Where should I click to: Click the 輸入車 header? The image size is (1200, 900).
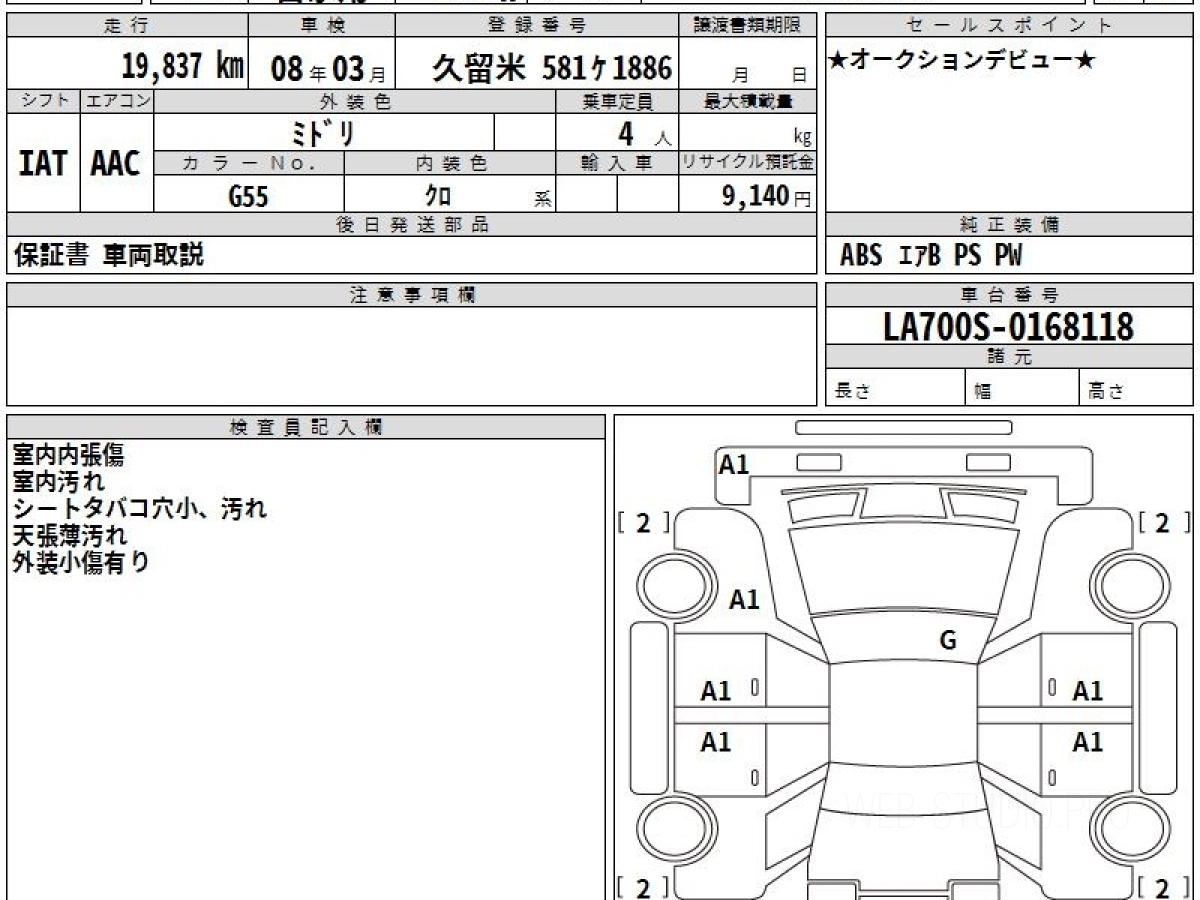(617, 163)
